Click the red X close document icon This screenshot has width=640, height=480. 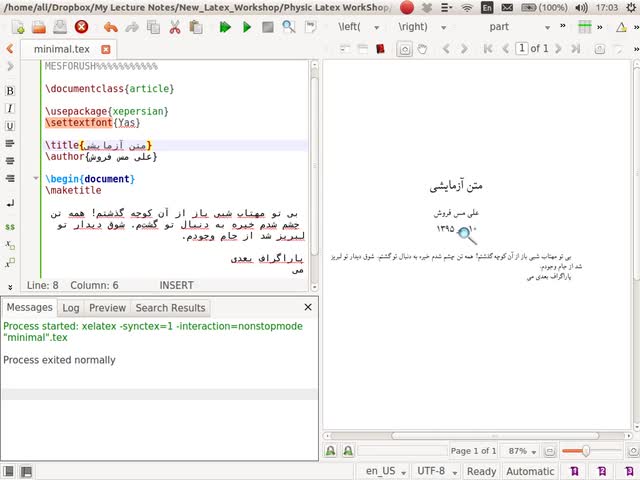(x=81, y=27)
